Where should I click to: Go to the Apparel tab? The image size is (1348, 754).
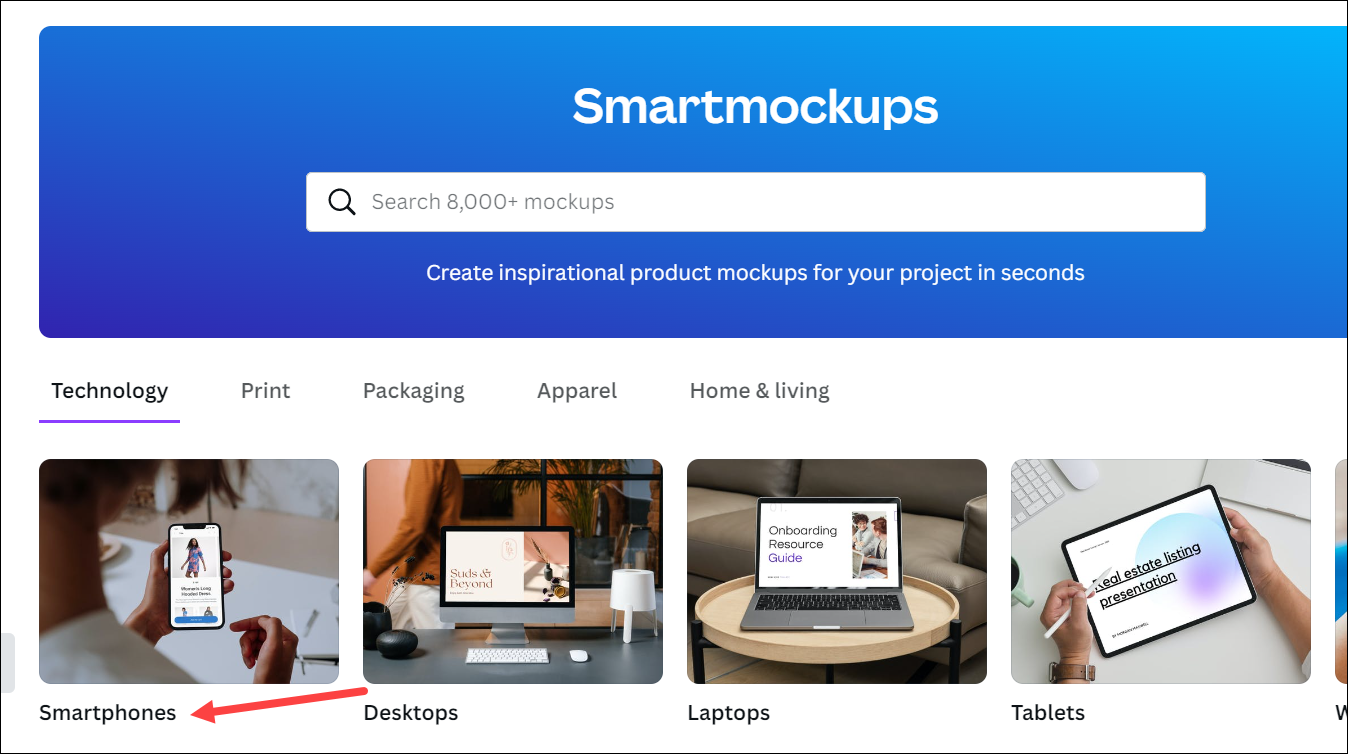(x=577, y=391)
